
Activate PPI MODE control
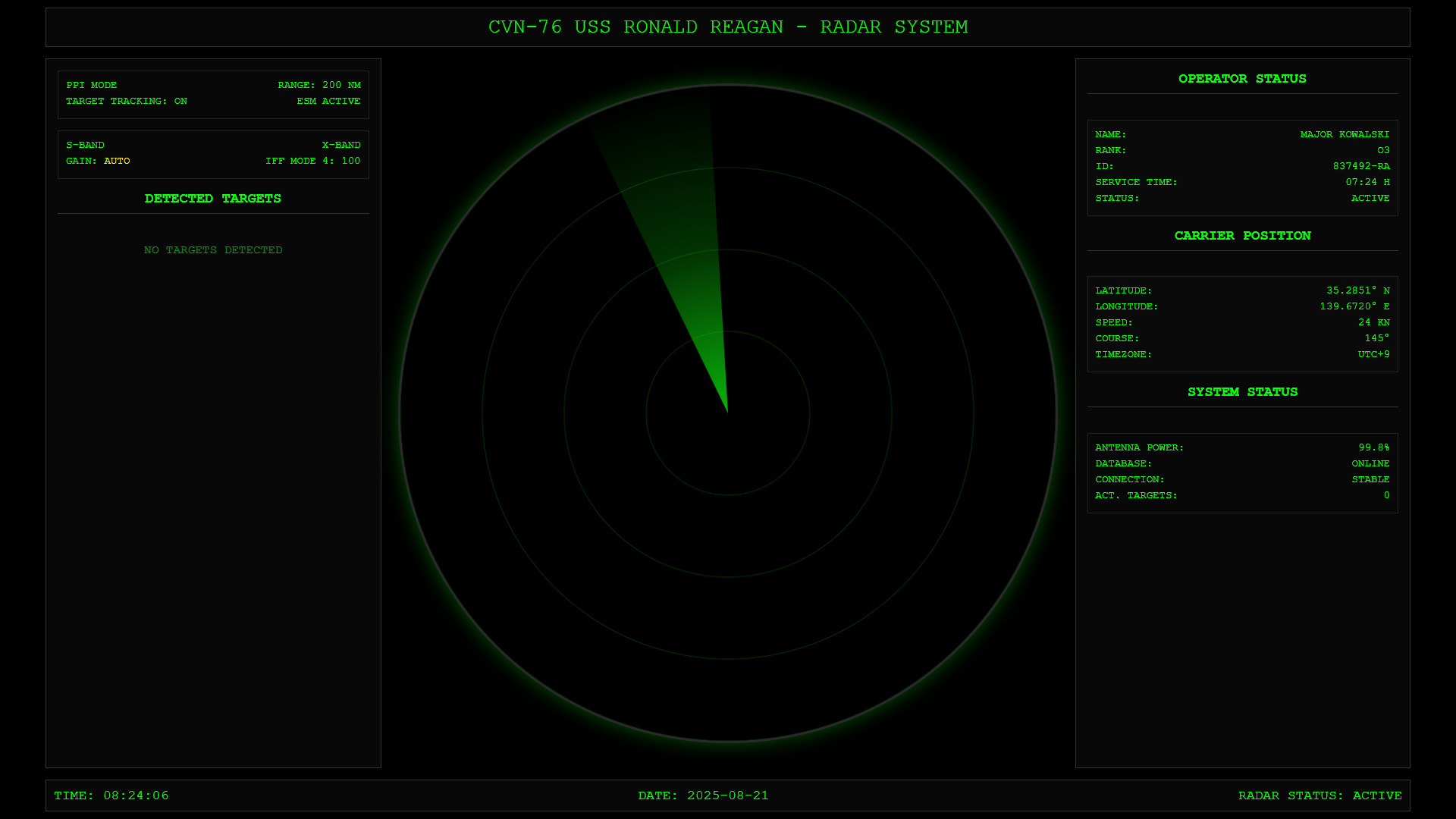click(x=91, y=85)
